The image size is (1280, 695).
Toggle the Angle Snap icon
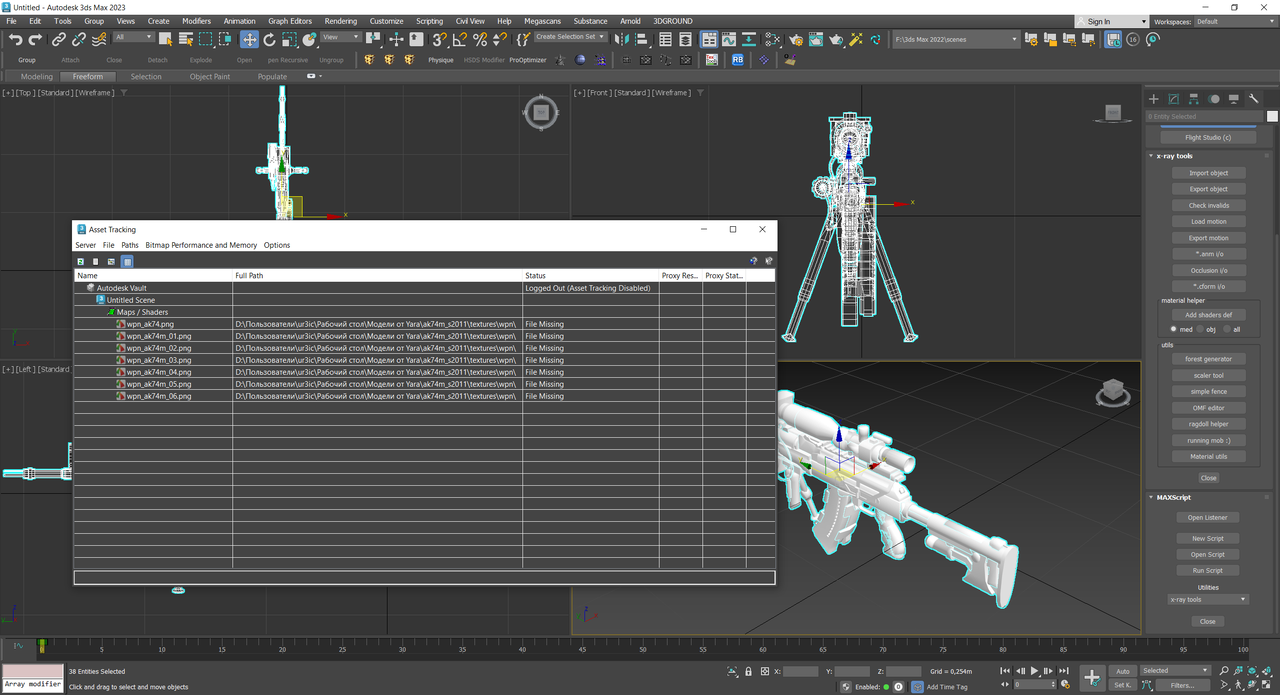coord(460,39)
